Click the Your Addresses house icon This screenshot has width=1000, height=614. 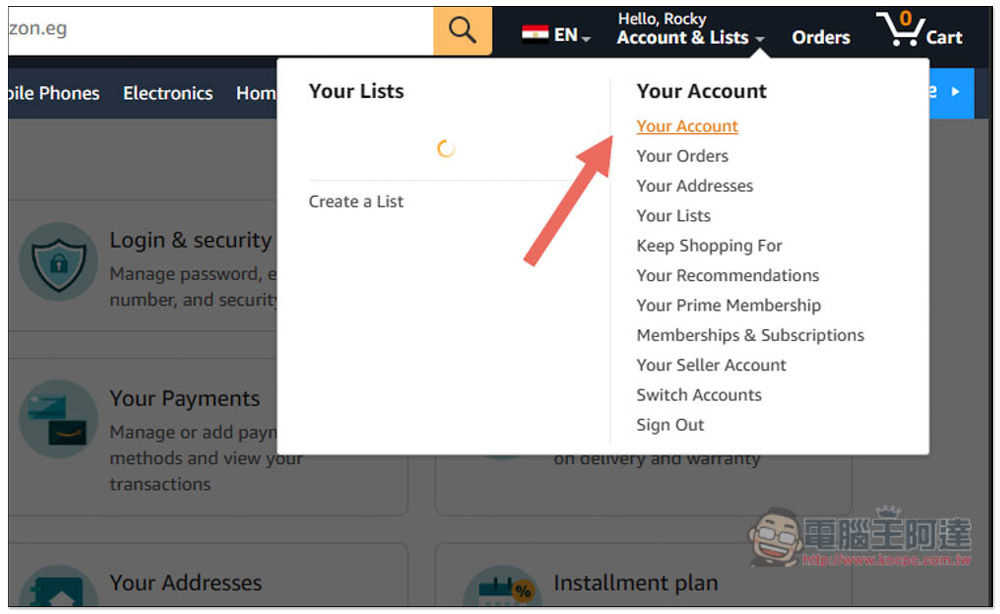click(x=59, y=587)
